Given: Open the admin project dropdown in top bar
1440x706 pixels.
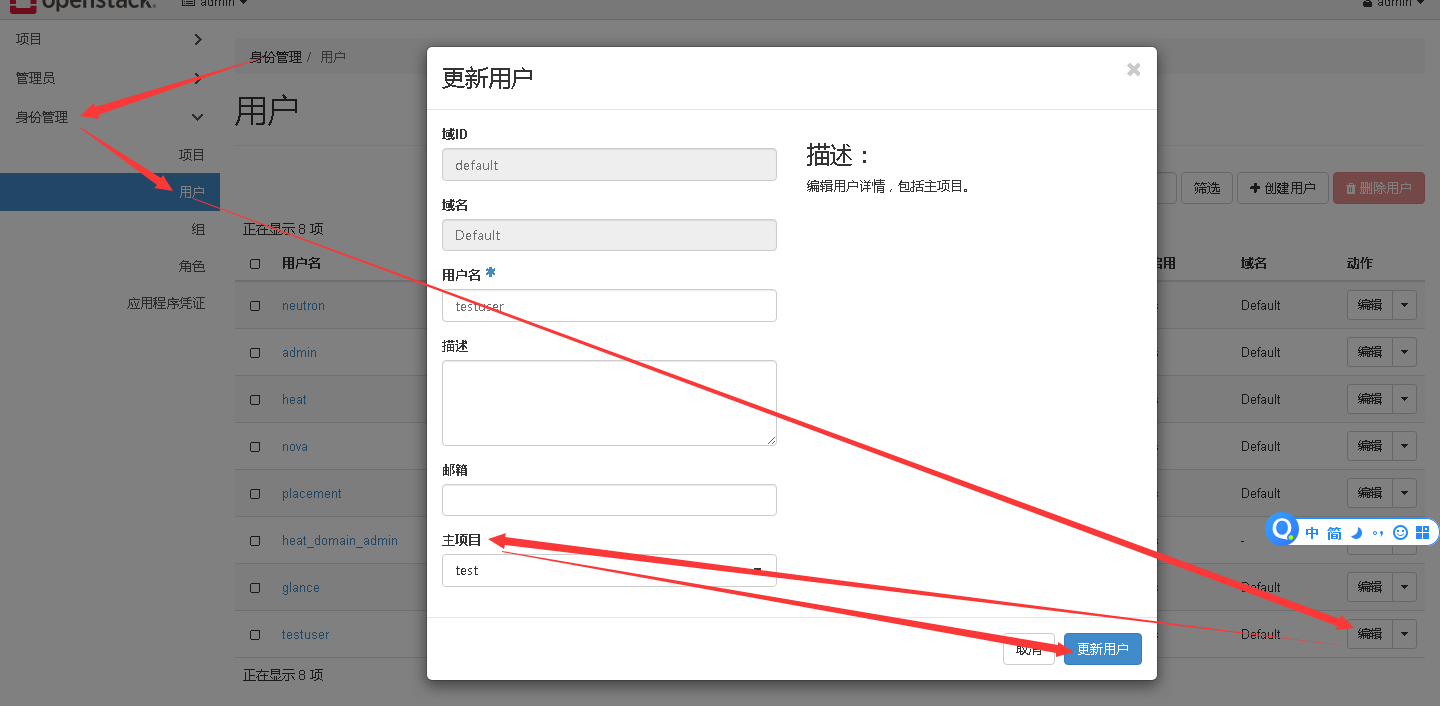Looking at the screenshot, I should 214,4.
